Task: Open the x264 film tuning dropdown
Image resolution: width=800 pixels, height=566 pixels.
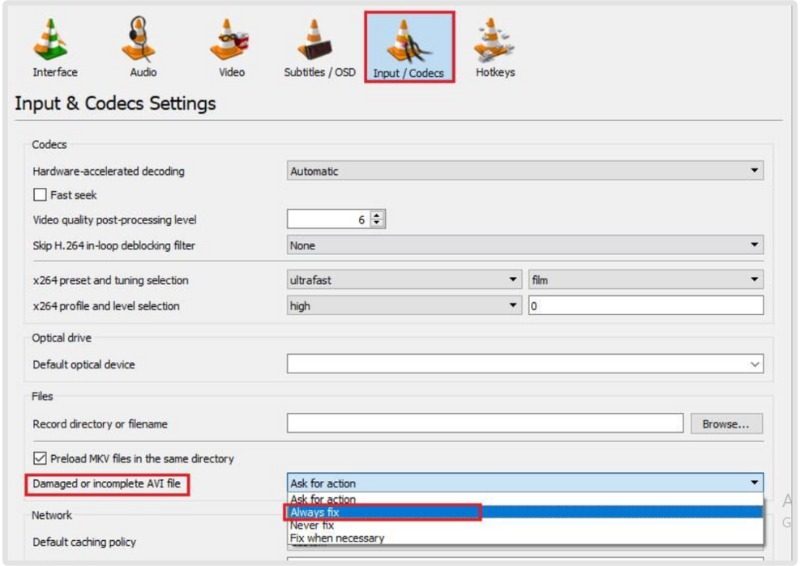Action: 645,281
